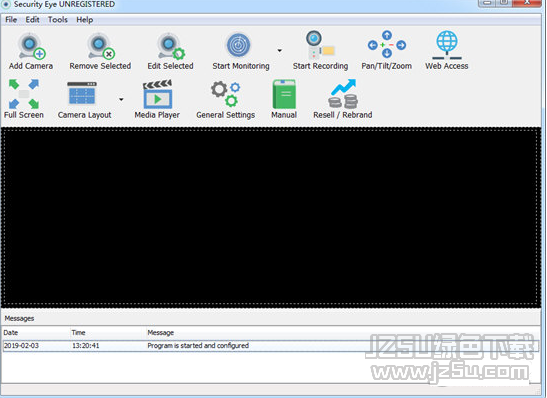Open the Tools menu

point(58,20)
